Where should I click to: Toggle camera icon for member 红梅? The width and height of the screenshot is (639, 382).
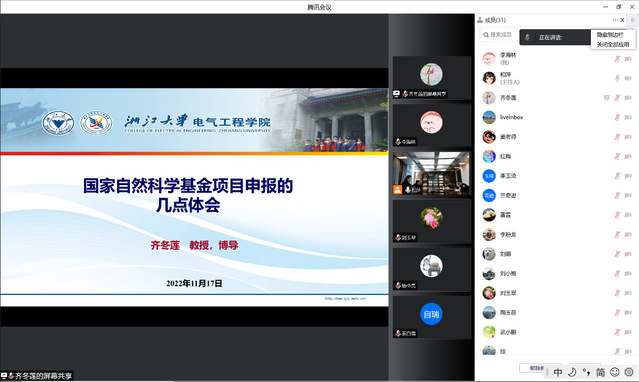pos(628,157)
